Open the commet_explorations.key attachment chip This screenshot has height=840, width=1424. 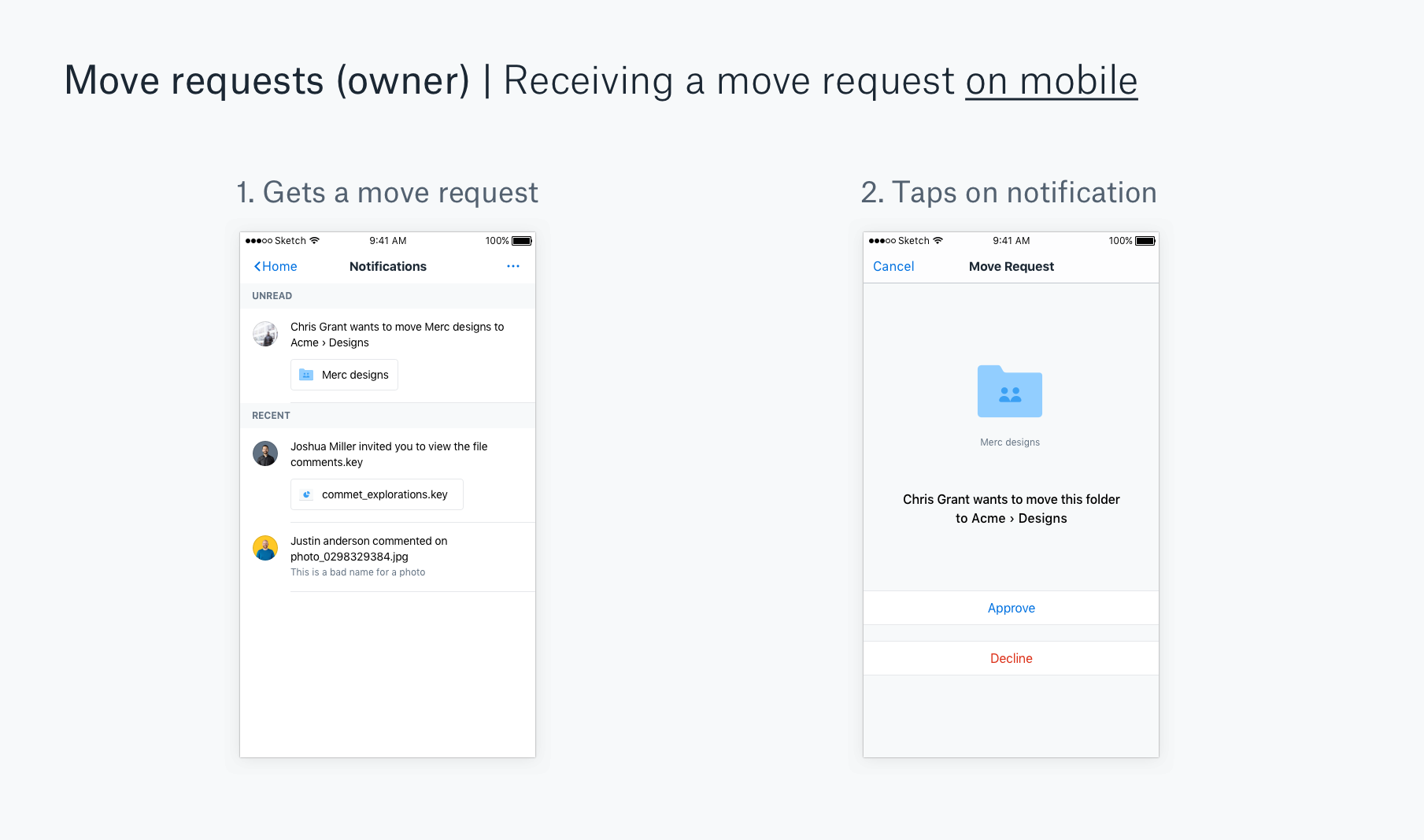[376, 494]
